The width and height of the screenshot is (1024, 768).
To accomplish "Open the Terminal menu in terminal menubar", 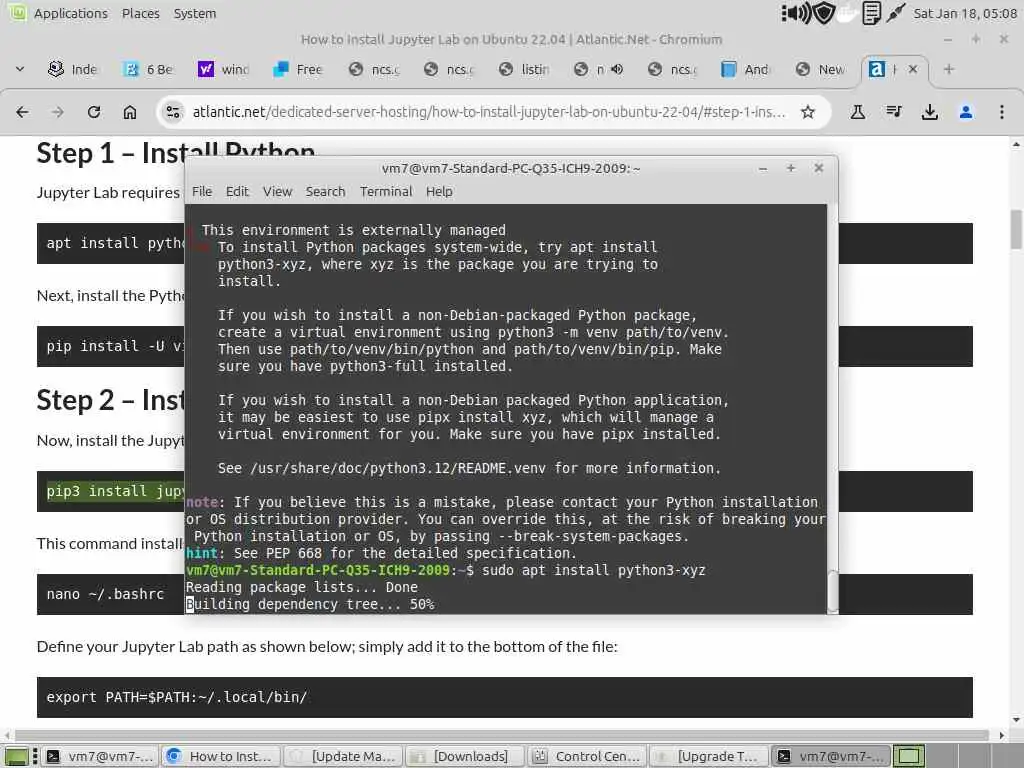I will coord(386,191).
